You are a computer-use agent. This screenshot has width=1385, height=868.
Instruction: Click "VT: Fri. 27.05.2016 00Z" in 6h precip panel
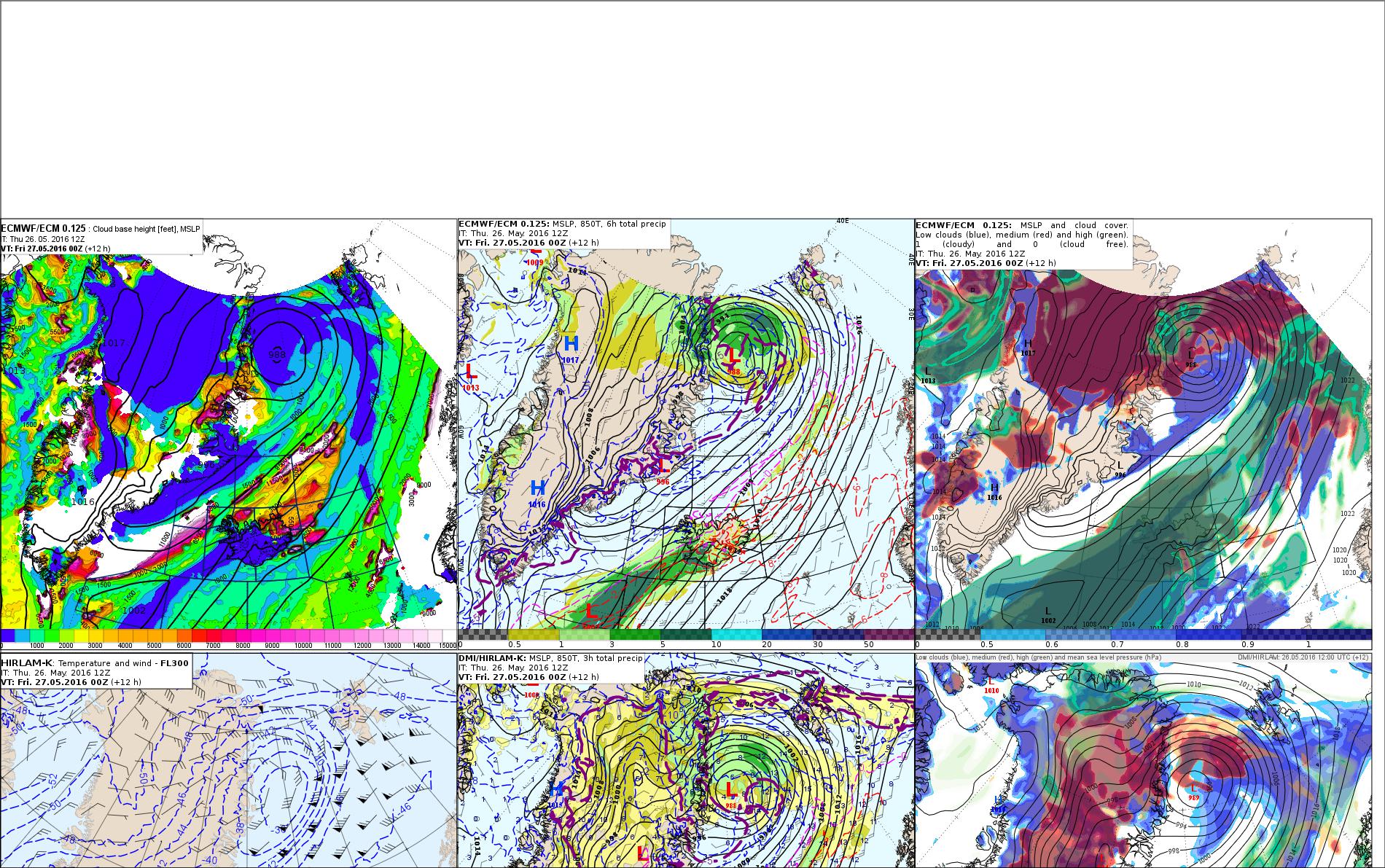(512, 243)
